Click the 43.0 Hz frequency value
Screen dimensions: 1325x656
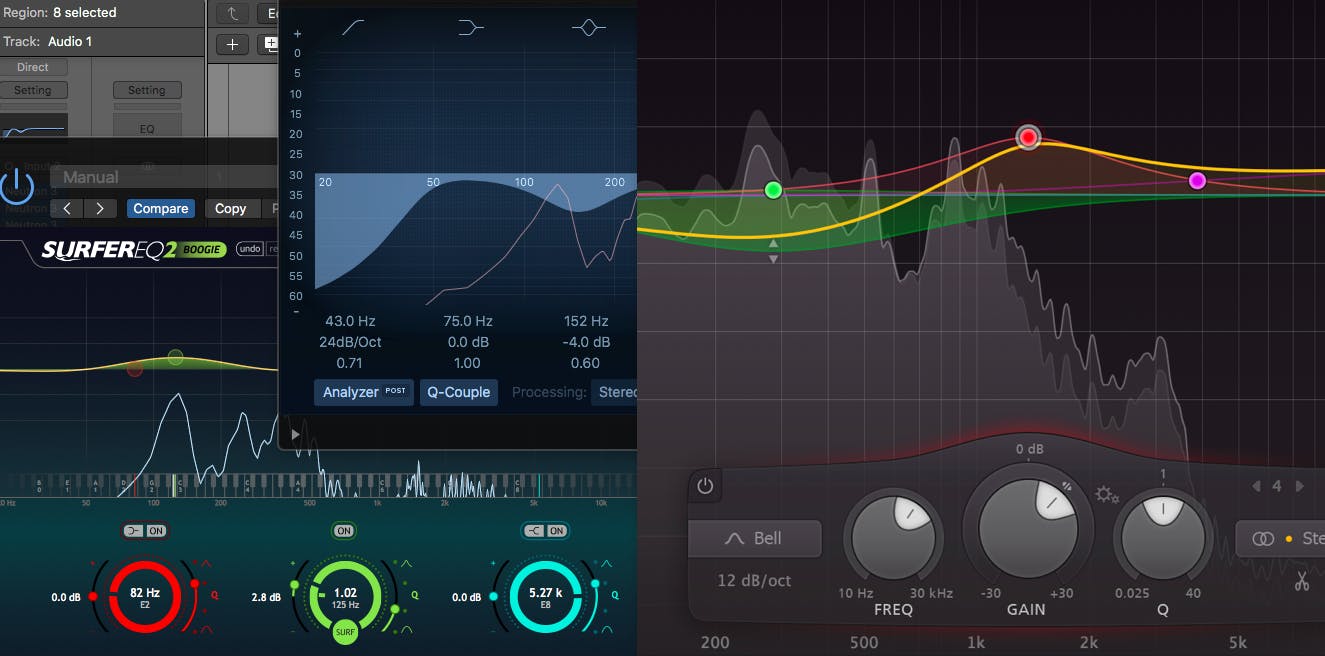(350, 321)
